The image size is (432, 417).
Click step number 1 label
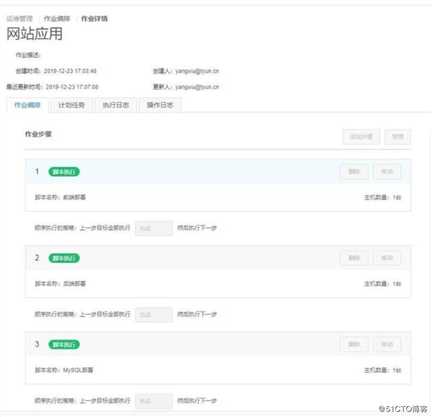coord(37,172)
